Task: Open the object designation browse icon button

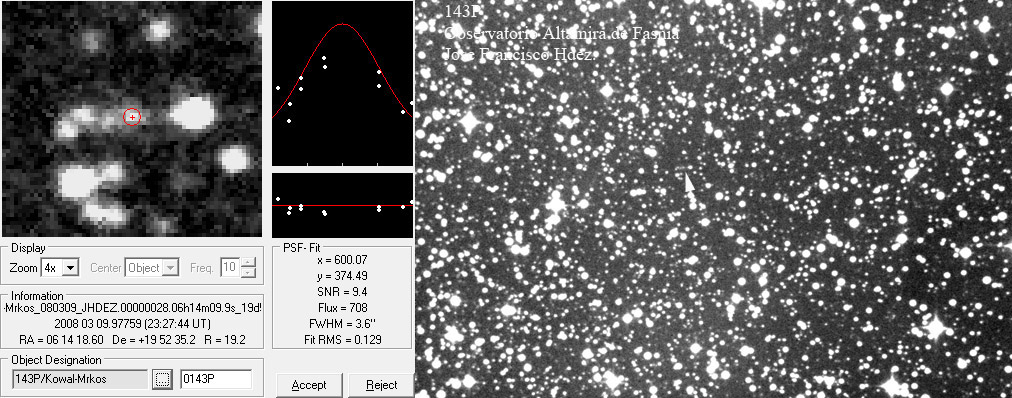Action: pyautogui.click(x=163, y=379)
